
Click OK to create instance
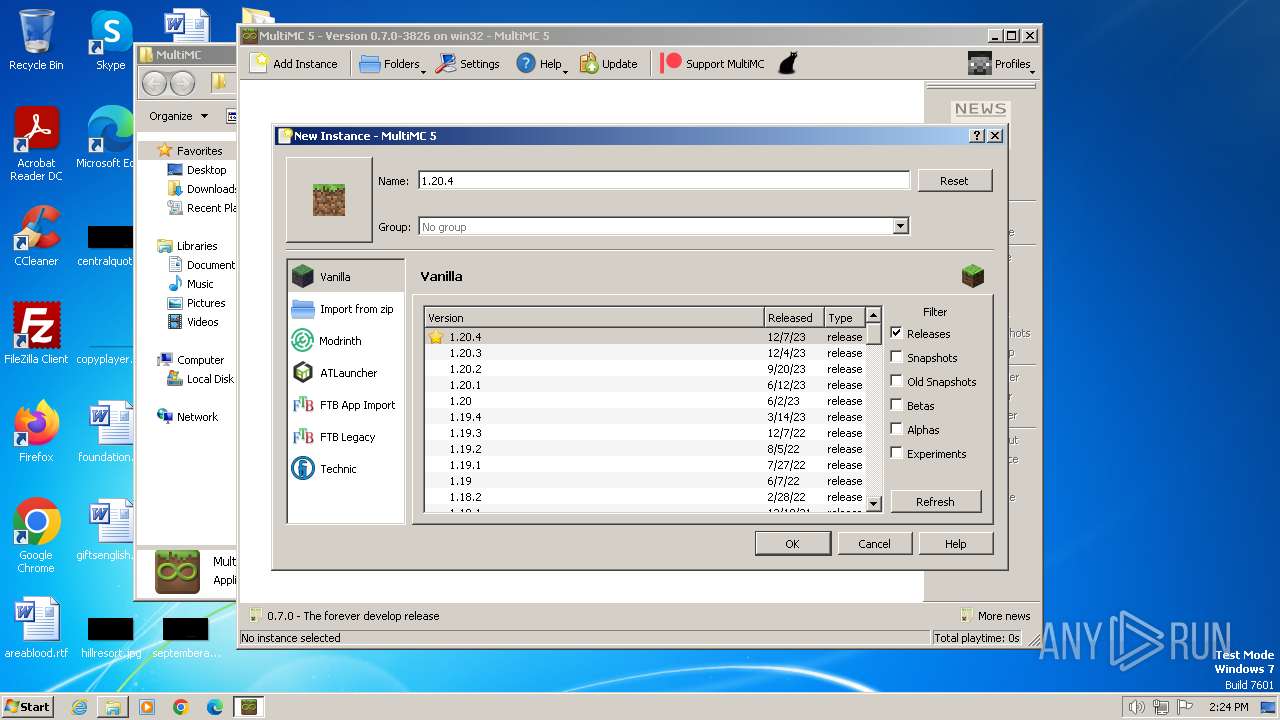point(792,544)
